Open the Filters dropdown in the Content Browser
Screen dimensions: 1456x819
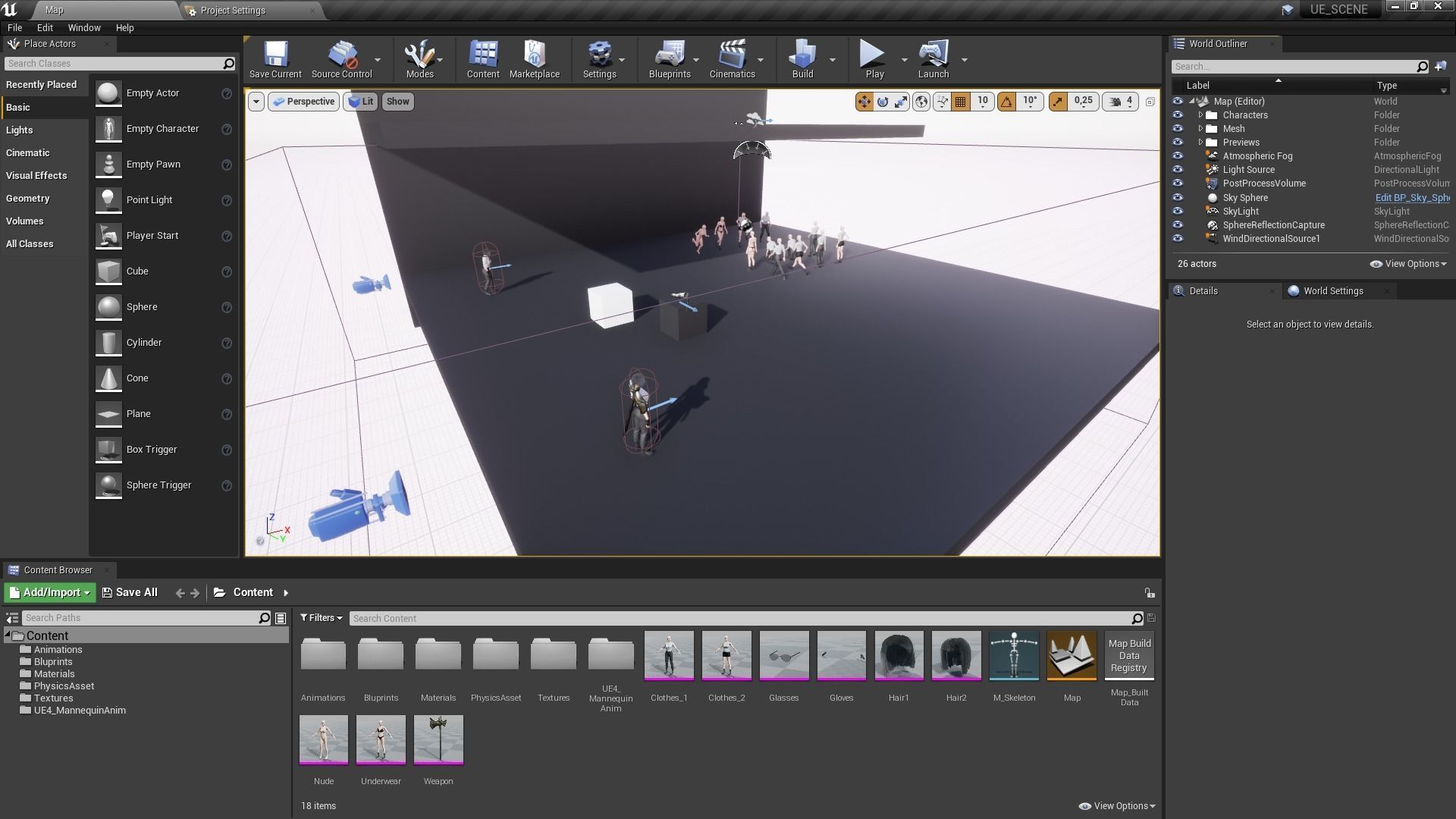tap(321, 618)
